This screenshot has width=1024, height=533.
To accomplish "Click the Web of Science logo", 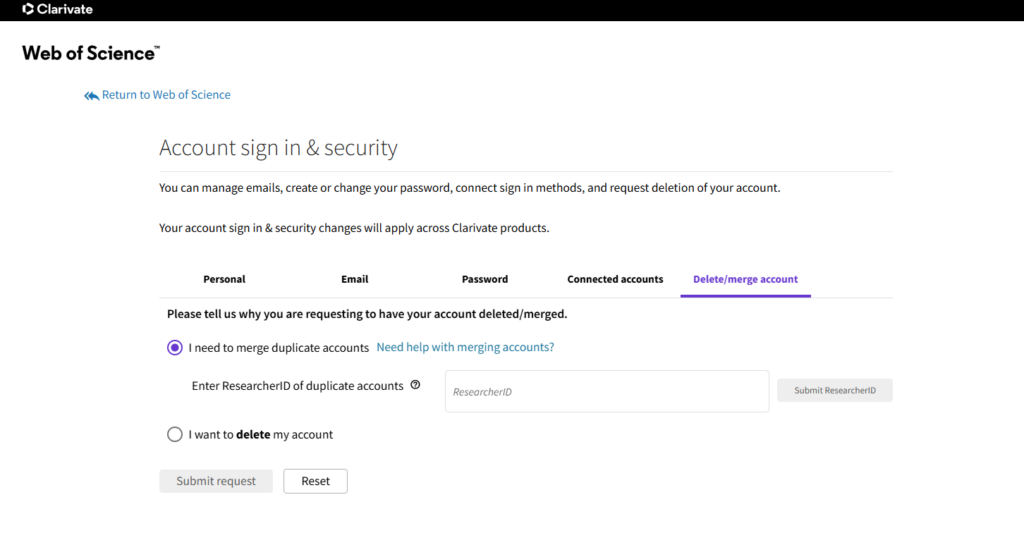I will 91,53.
